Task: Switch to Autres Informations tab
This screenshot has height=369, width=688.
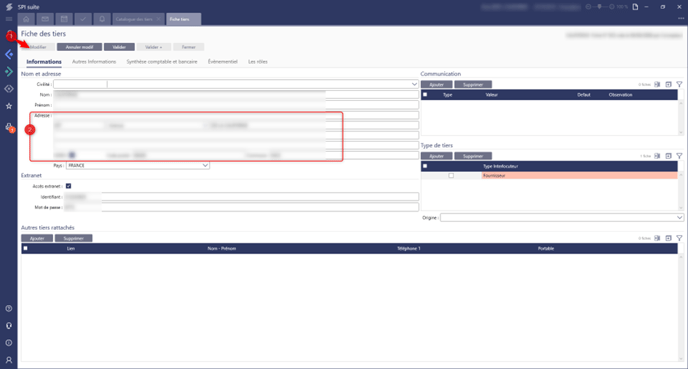Action: 94,62
